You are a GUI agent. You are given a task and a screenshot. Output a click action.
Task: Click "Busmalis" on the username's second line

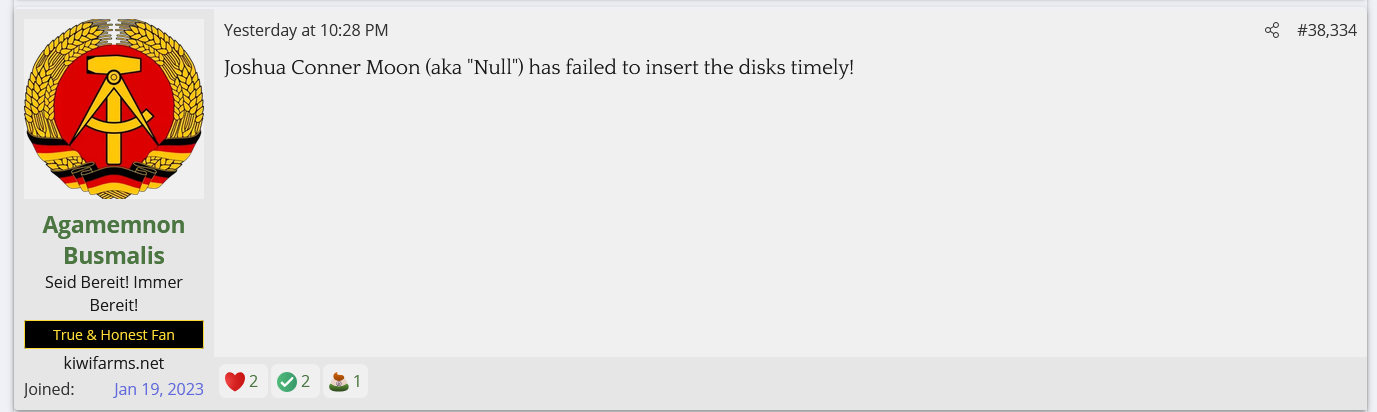114,255
